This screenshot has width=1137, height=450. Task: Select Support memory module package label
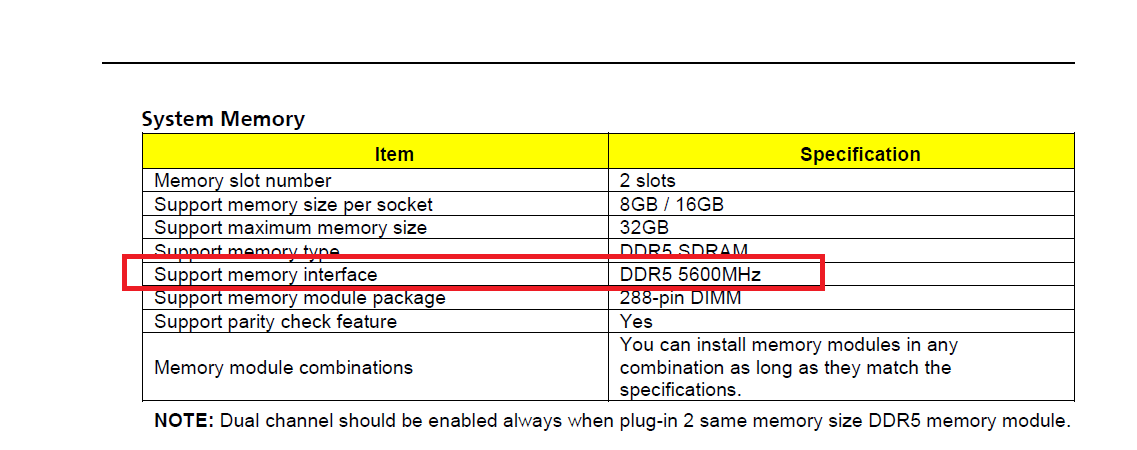tap(299, 298)
